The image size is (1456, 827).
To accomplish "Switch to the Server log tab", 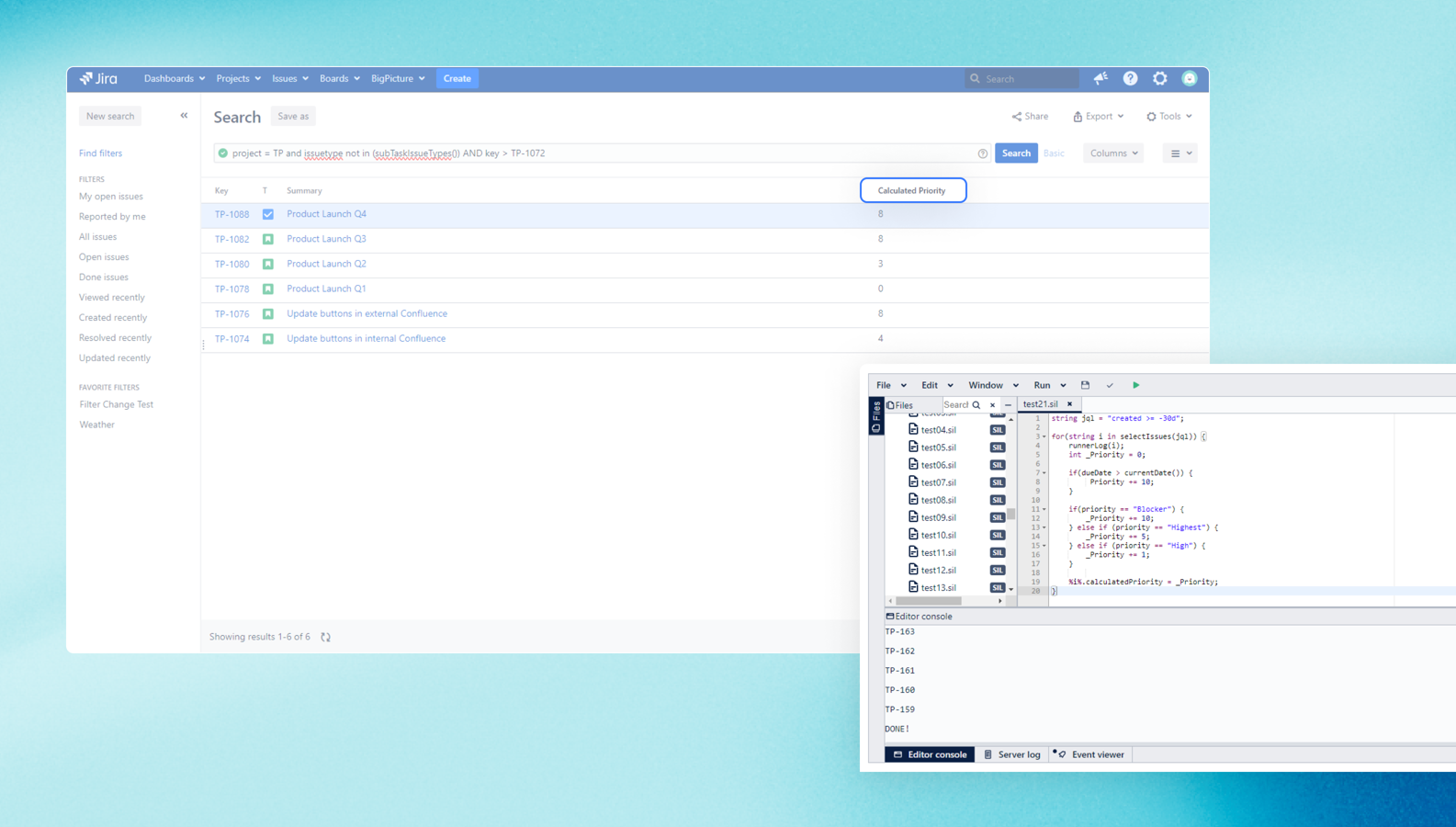I will pos(1012,754).
